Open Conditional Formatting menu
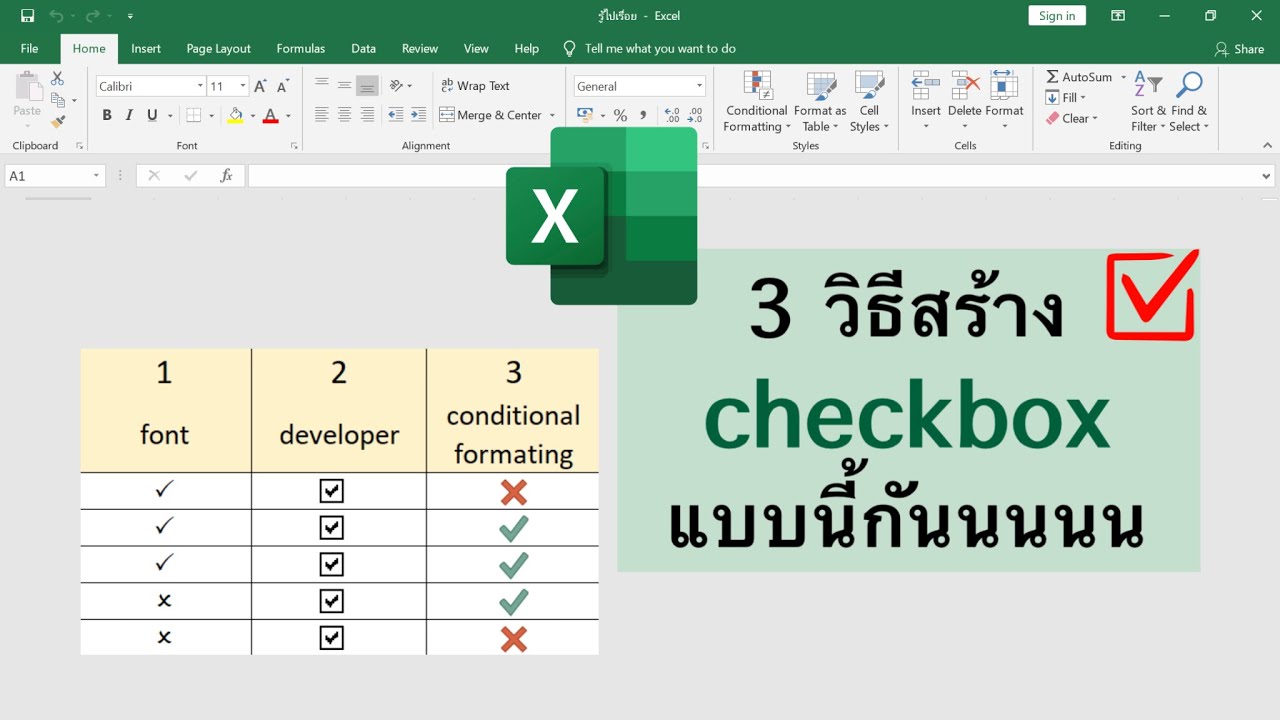 click(757, 102)
